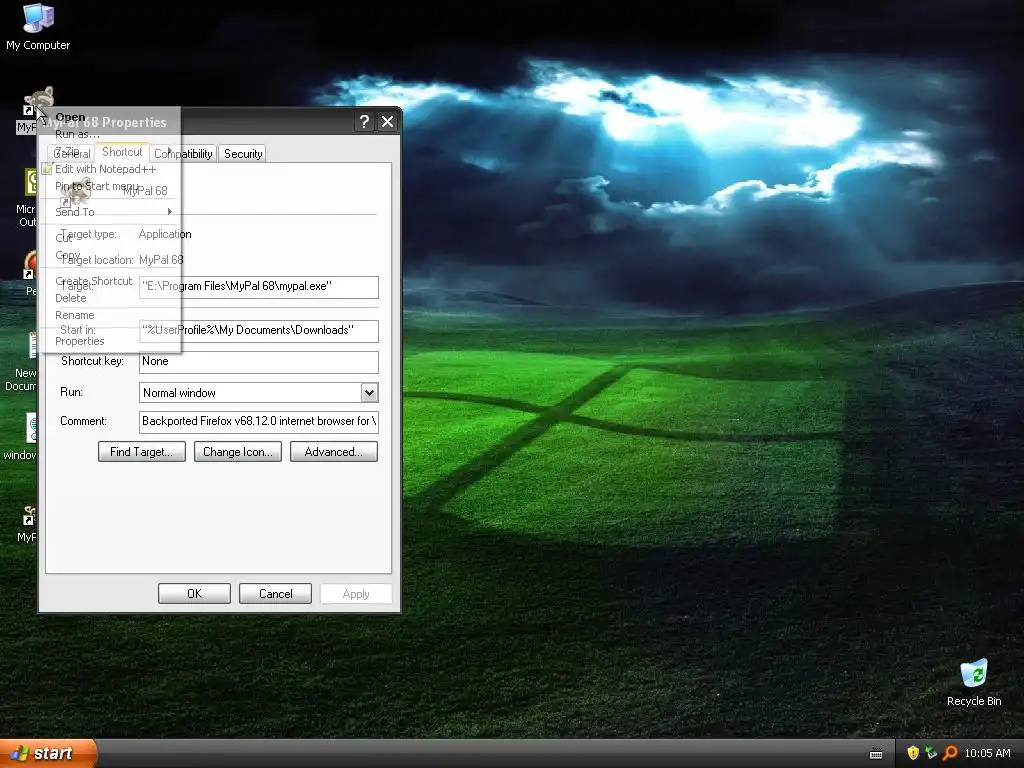This screenshot has height=768, width=1024.
Task: Click the yellow security shield tray icon
Action: (x=912, y=753)
